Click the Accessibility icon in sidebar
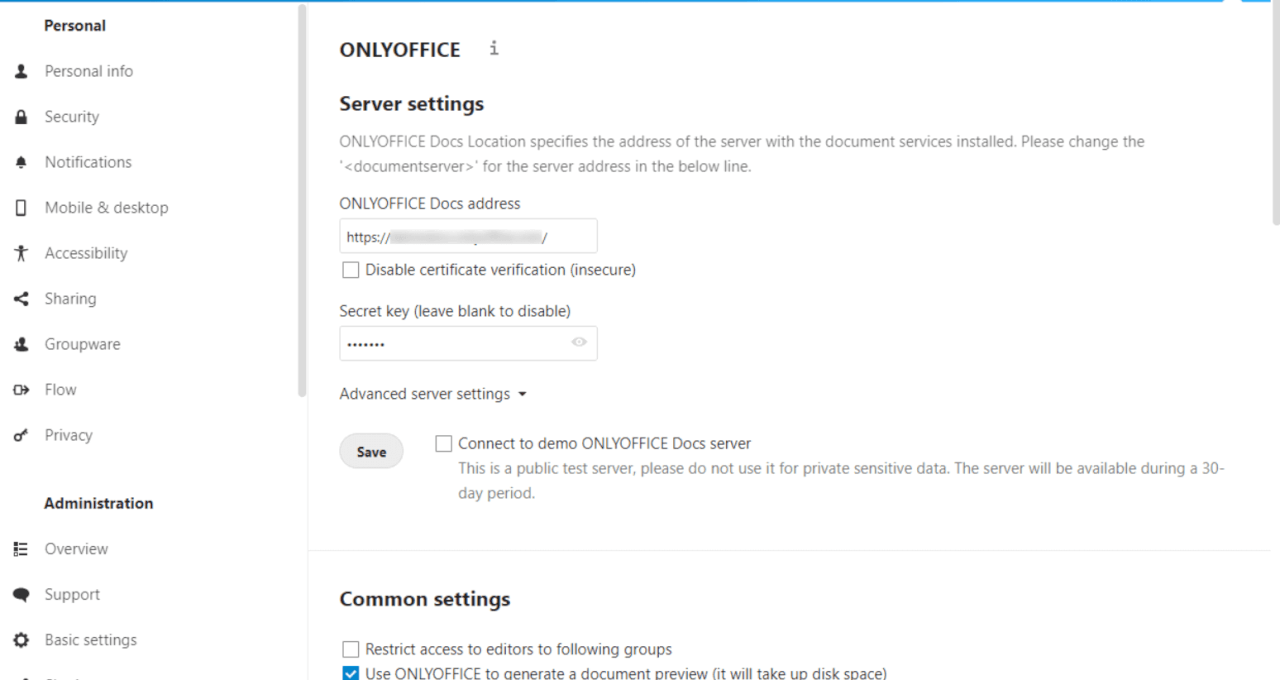This screenshot has height=680, width=1280. pyautogui.click(x=21, y=252)
